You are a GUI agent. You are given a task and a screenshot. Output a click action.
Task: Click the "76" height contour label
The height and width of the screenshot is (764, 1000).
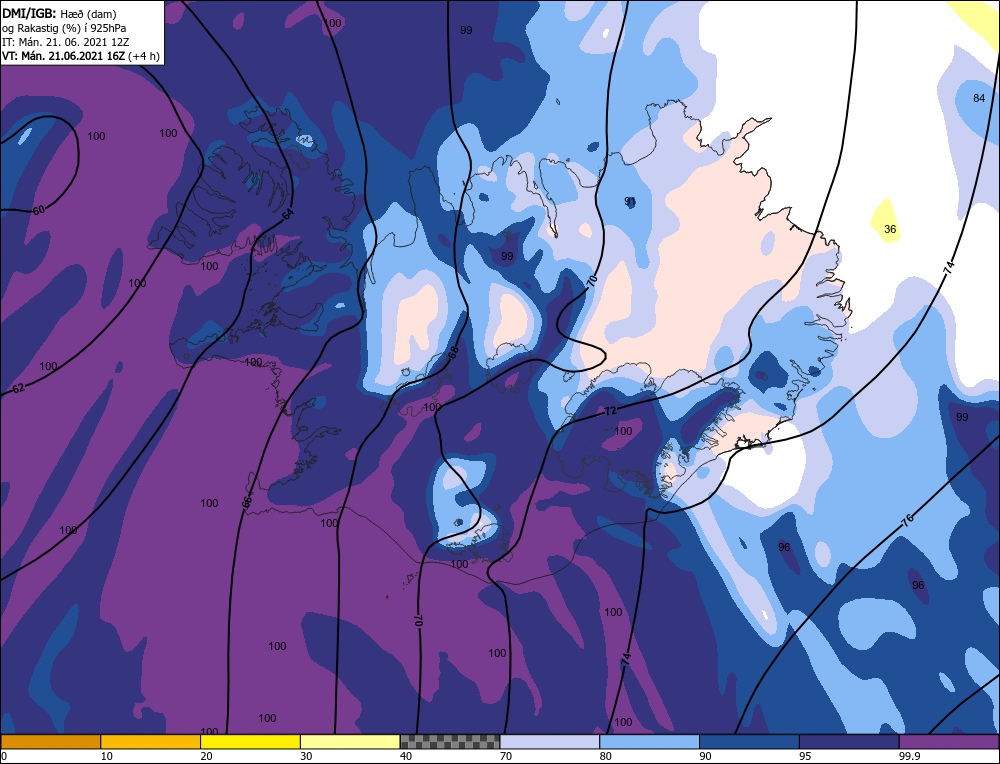[x=908, y=519]
